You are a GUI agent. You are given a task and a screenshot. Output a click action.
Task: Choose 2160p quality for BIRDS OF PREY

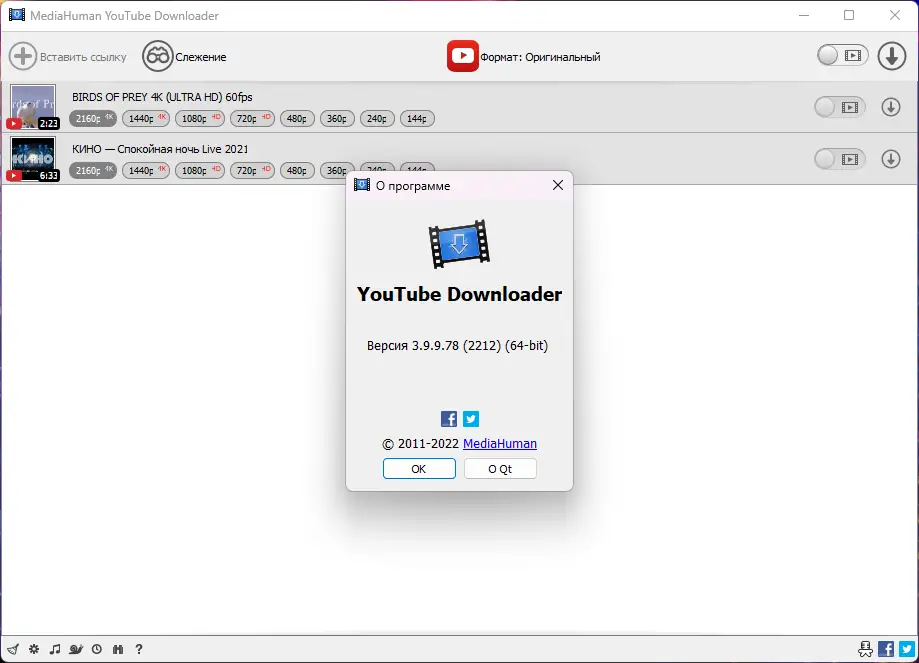coord(93,118)
